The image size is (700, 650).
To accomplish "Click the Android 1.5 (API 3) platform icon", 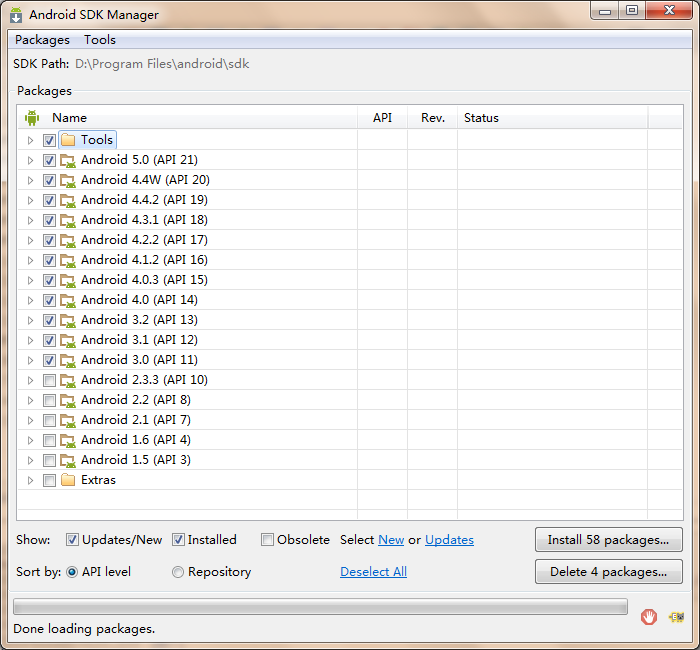I will pos(68,460).
